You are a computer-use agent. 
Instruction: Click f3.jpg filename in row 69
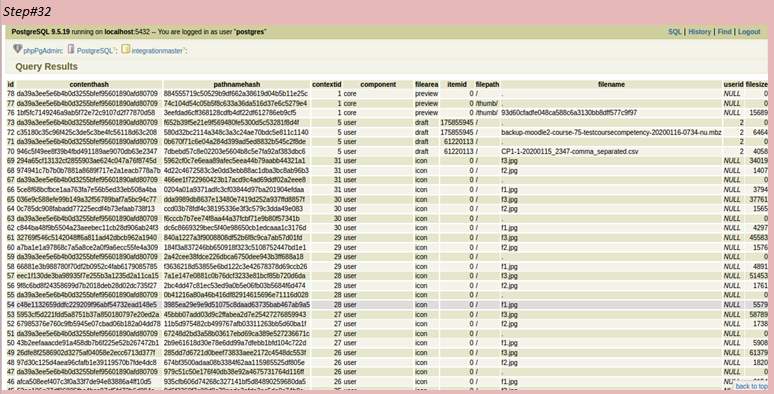point(509,161)
